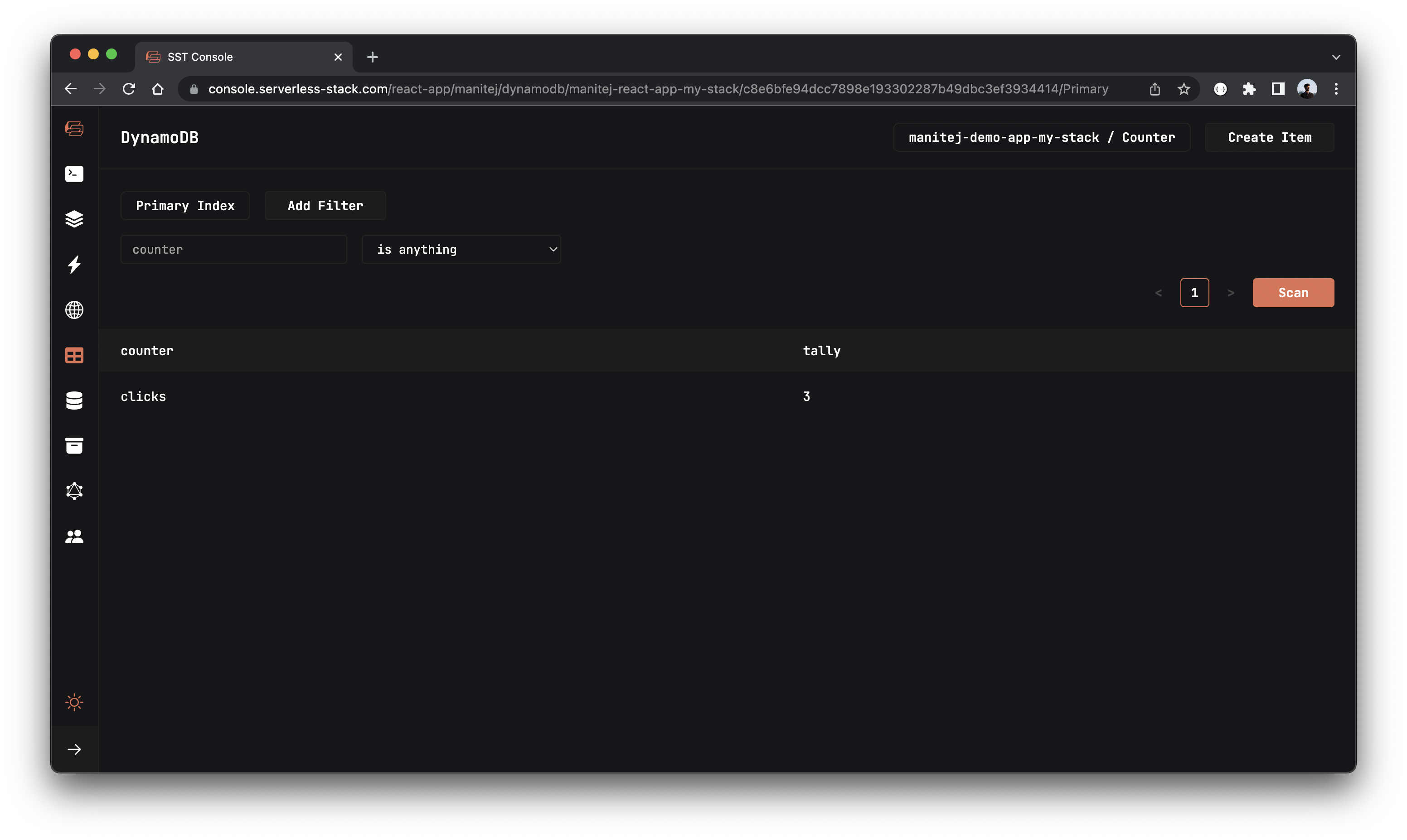Click the settings/light mode icon at bottom

click(x=75, y=702)
